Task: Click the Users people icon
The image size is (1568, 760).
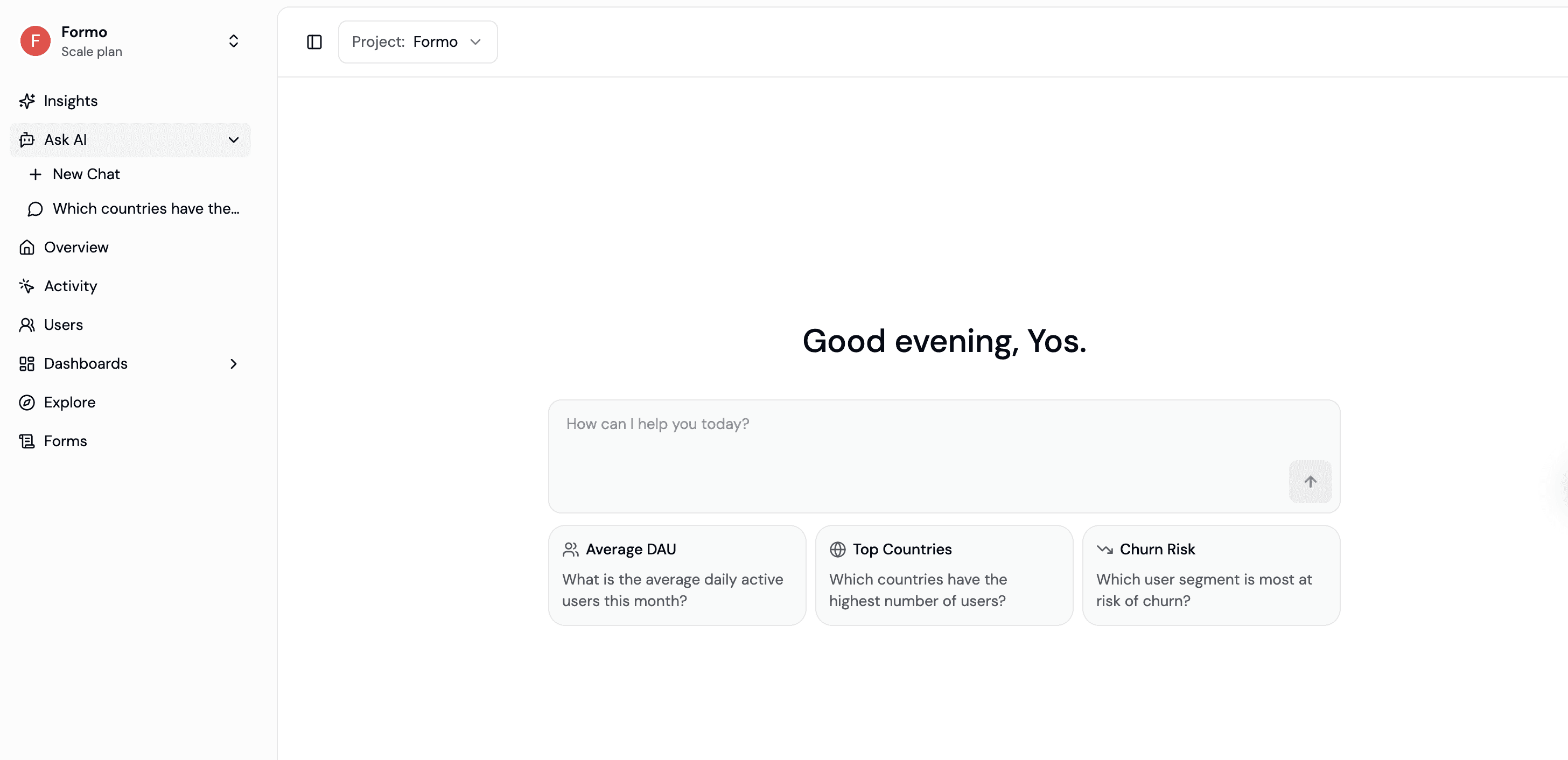Action: click(x=27, y=325)
